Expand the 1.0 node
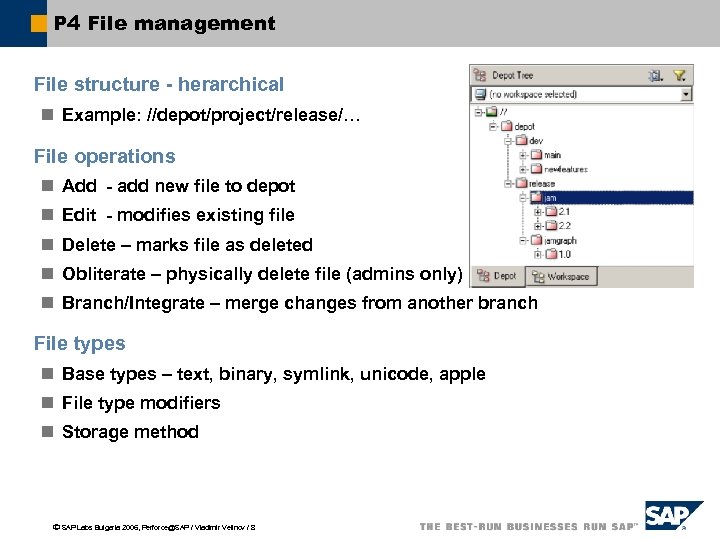This screenshot has height=540, width=720. 538,254
